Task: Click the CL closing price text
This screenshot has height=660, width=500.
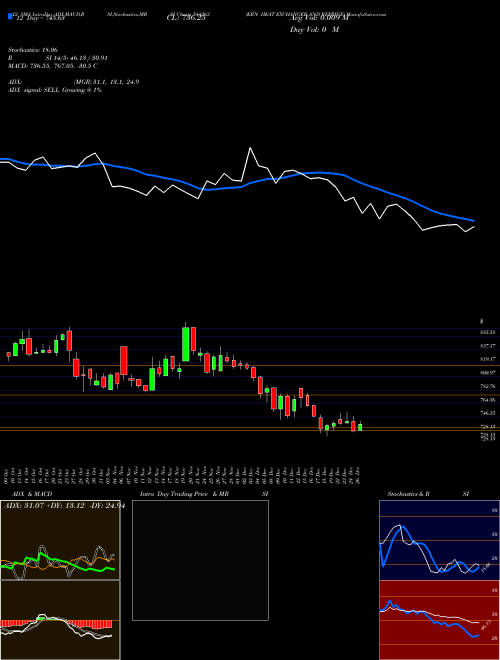Action: (x=186, y=18)
